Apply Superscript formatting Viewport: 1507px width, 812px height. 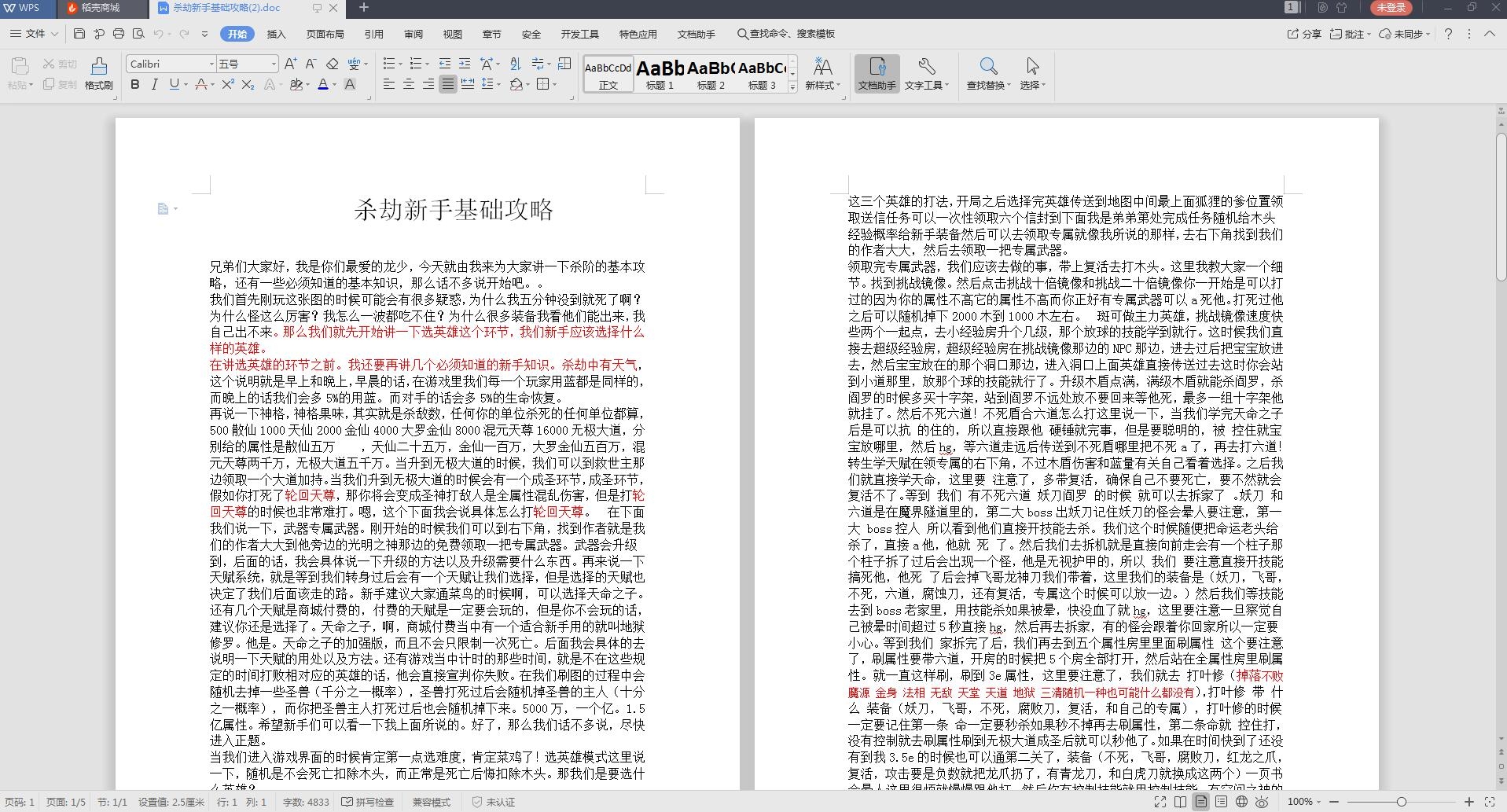pos(228,84)
